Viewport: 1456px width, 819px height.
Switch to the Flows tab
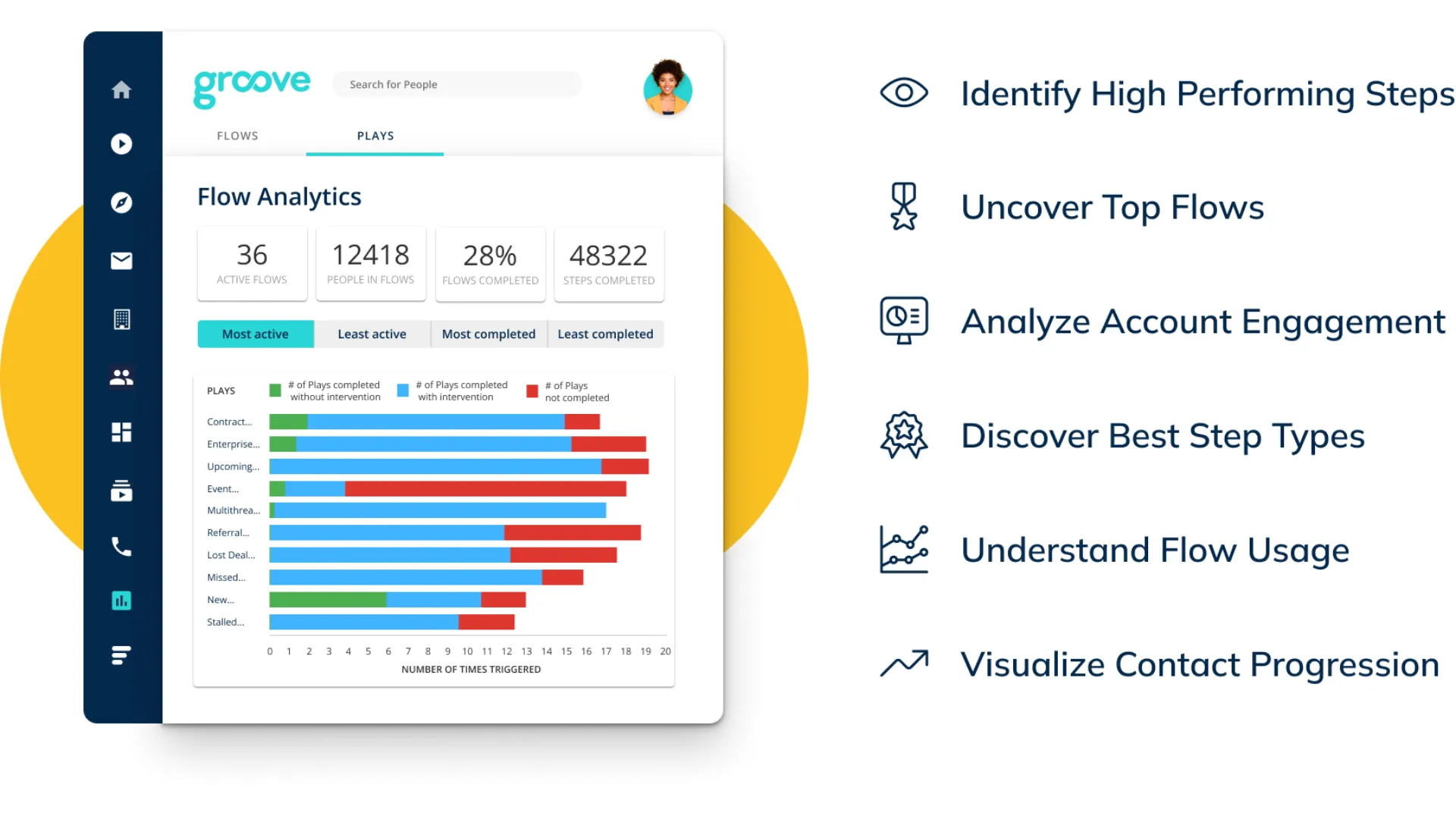pyautogui.click(x=237, y=136)
